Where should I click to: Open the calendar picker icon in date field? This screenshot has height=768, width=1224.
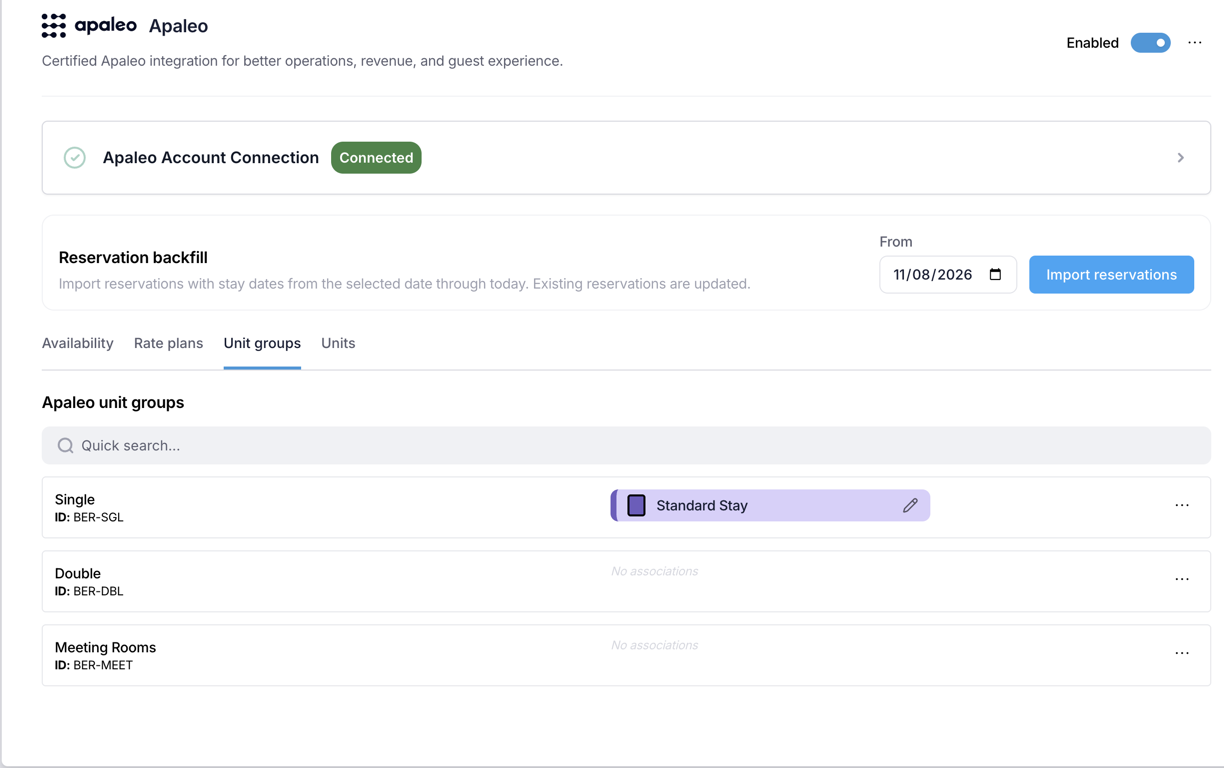click(x=995, y=275)
